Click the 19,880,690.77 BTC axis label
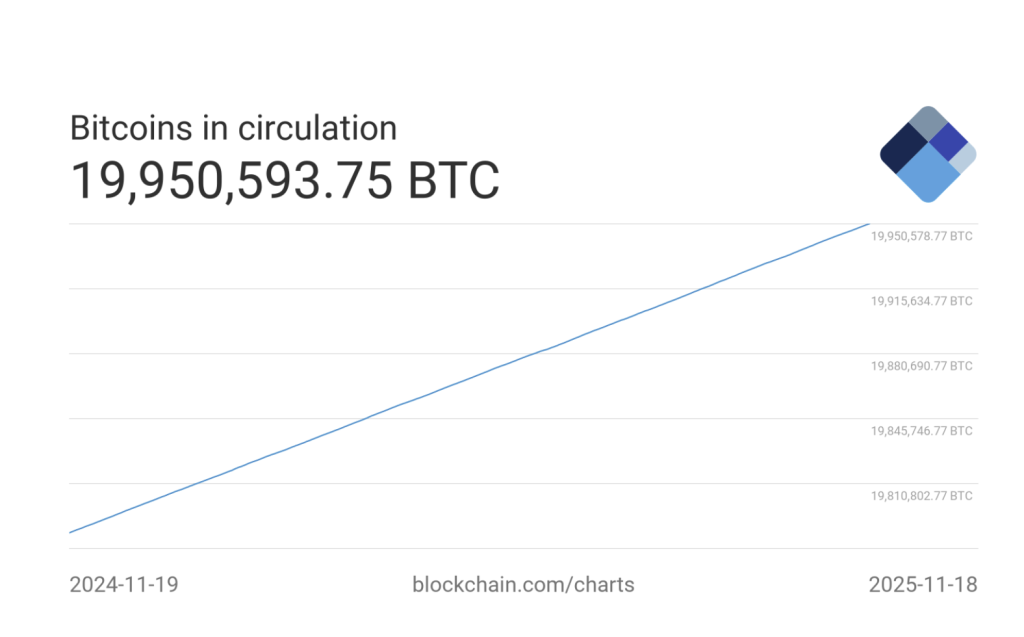 point(921,366)
